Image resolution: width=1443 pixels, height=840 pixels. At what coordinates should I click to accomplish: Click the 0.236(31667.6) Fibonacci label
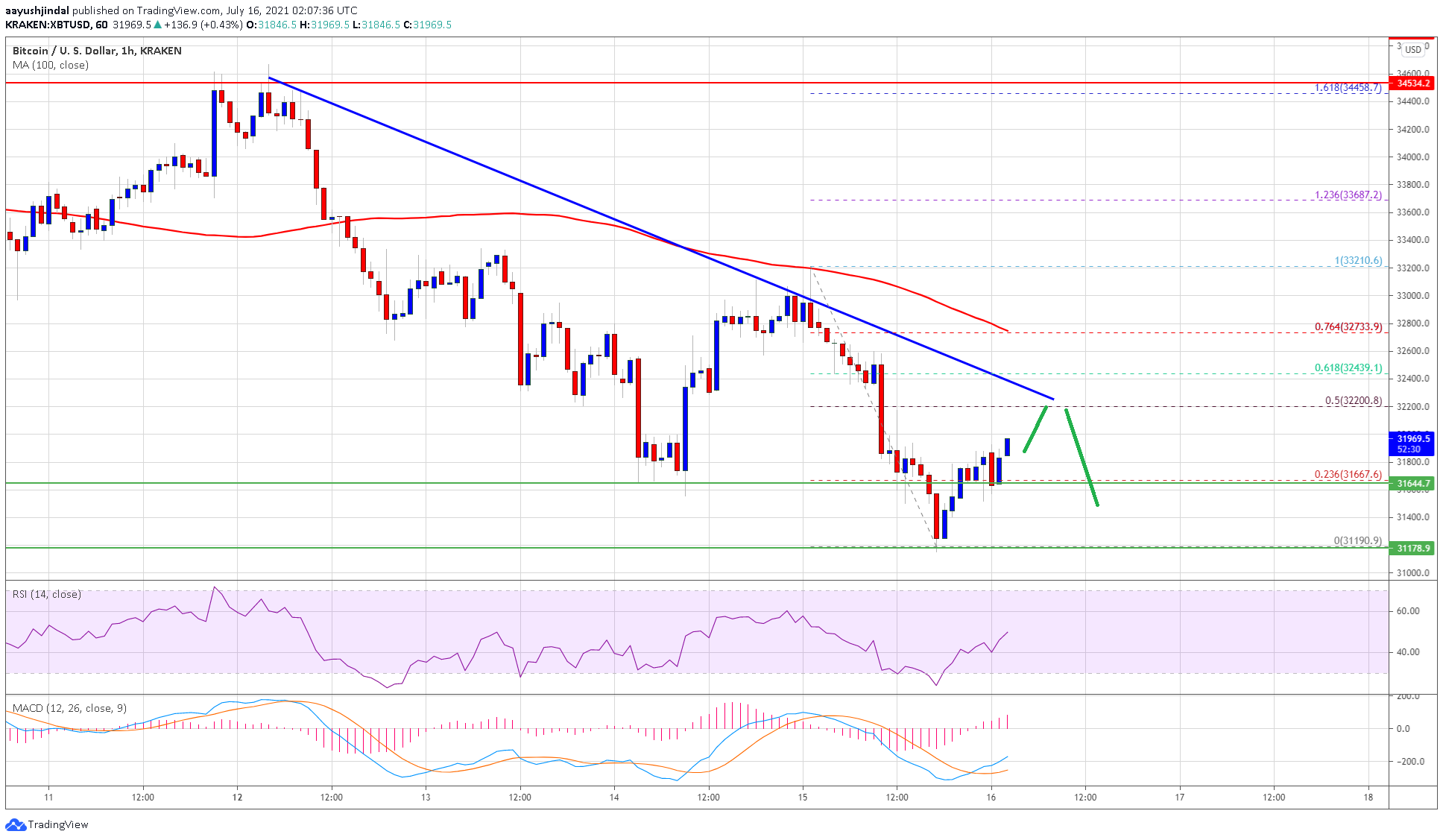tap(1348, 474)
